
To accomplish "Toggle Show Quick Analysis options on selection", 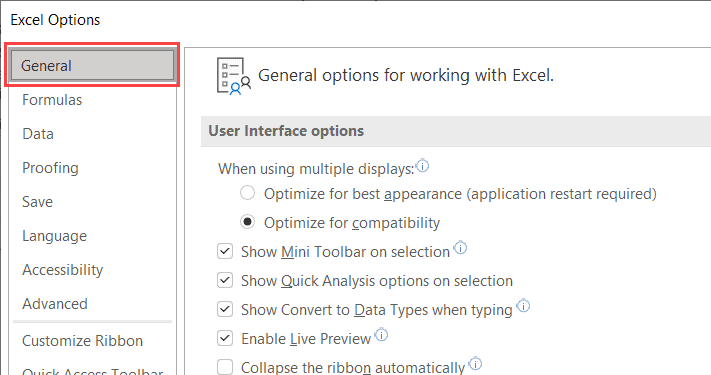I will click(x=225, y=280).
